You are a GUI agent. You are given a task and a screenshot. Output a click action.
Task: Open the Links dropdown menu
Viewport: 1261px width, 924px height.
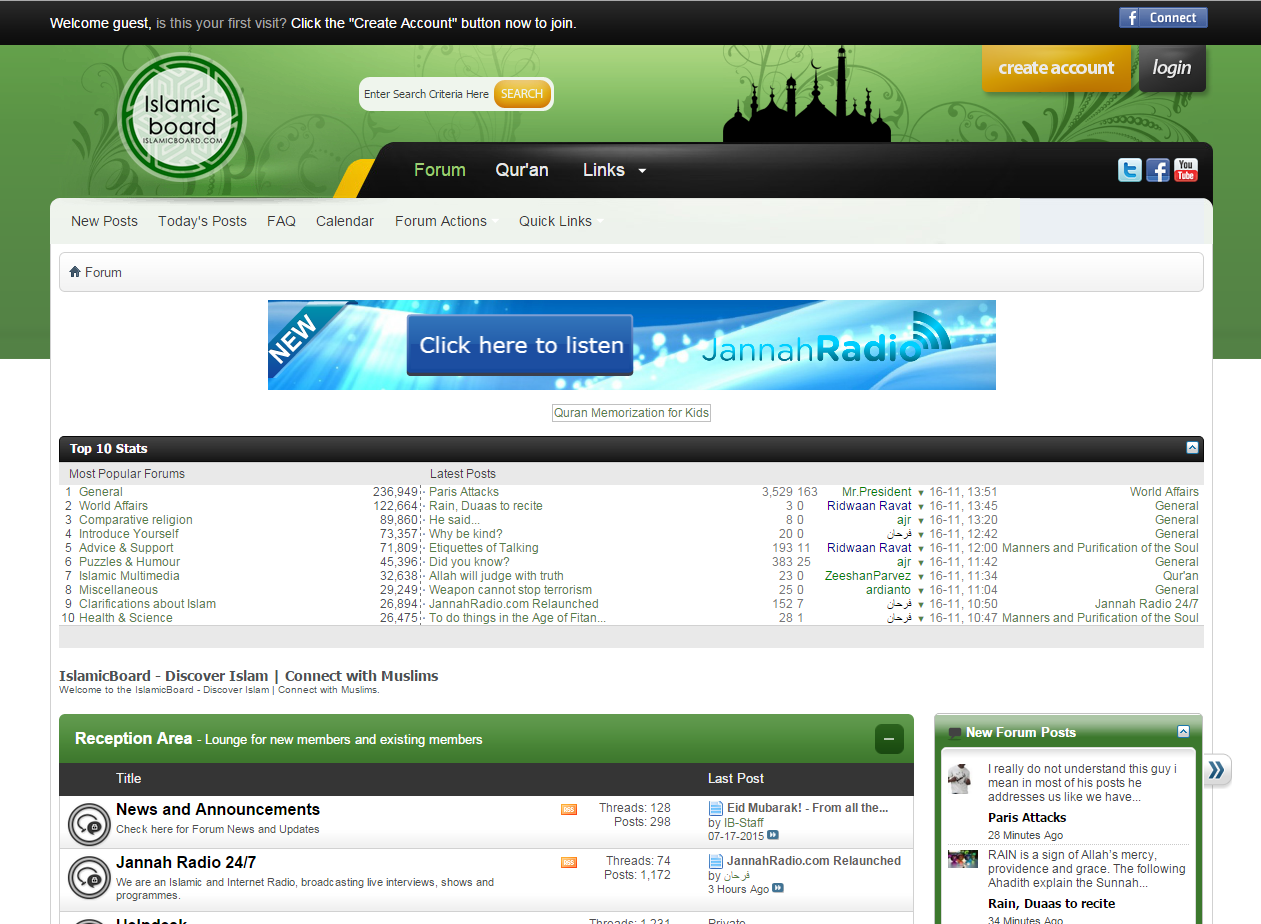pyautogui.click(x=614, y=170)
